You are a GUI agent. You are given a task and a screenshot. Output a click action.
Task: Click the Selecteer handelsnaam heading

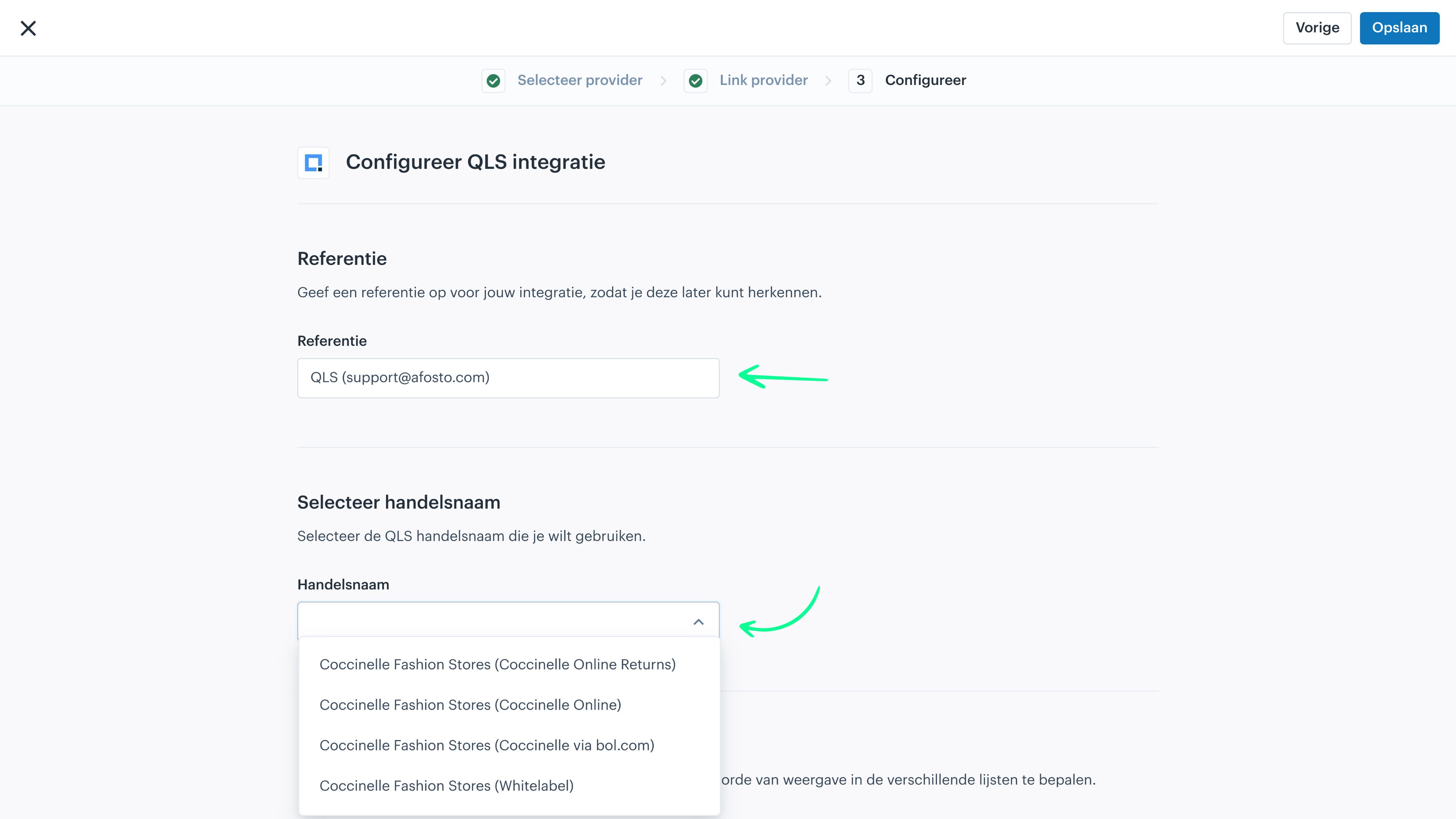[399, 502]
